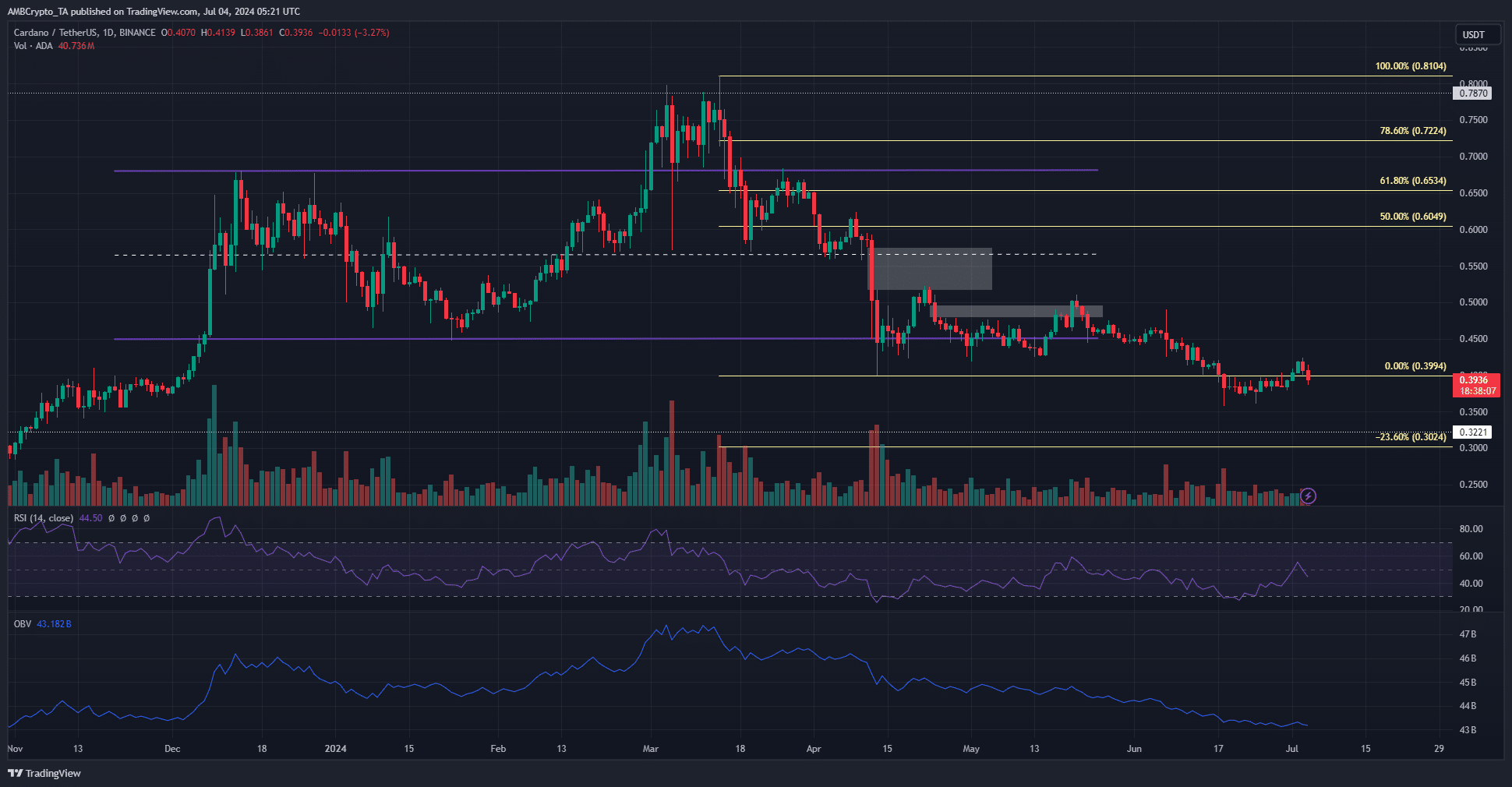
Task: Click the 80.00 RSI axis label
Action: click(x=1471, y=529)
